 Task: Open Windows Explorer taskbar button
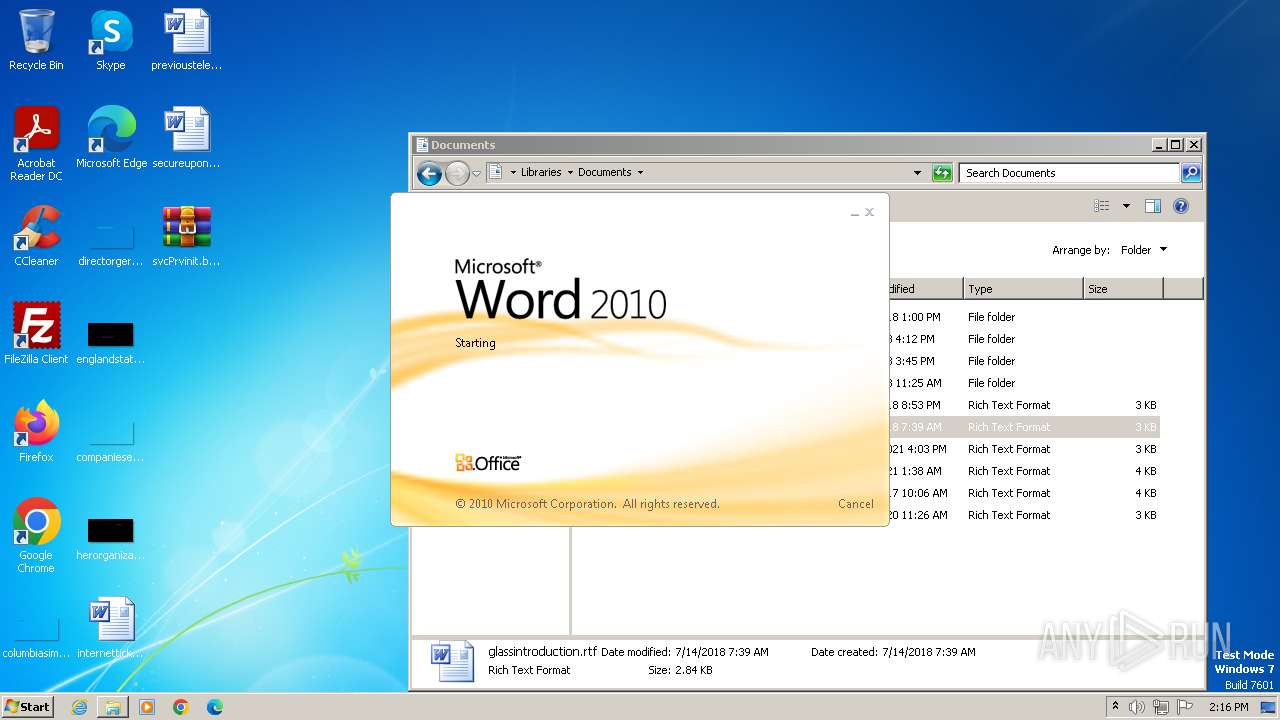coord(113,707)
